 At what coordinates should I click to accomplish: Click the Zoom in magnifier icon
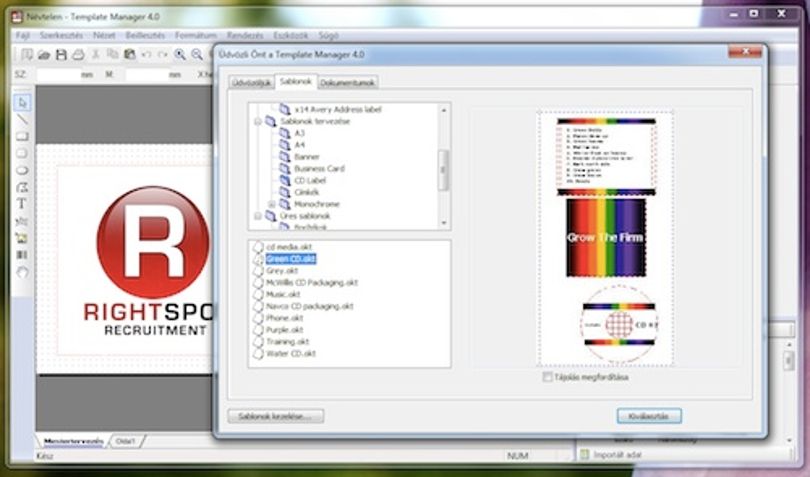click(180, 54)
